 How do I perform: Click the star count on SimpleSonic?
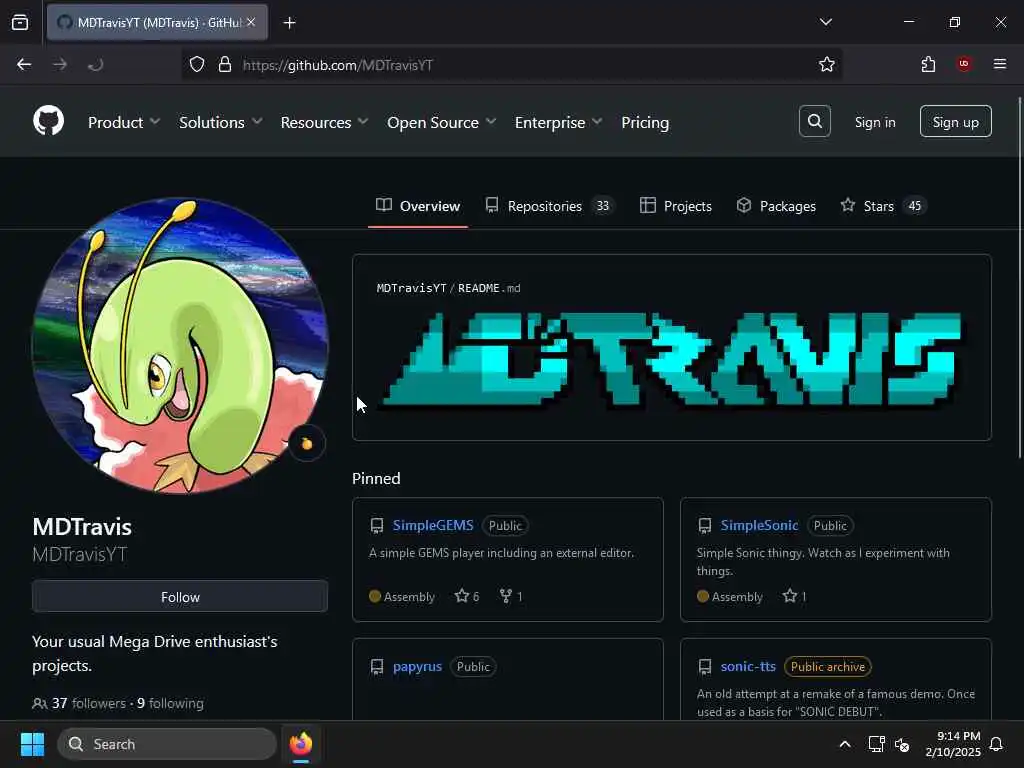(x=794, y=596)
